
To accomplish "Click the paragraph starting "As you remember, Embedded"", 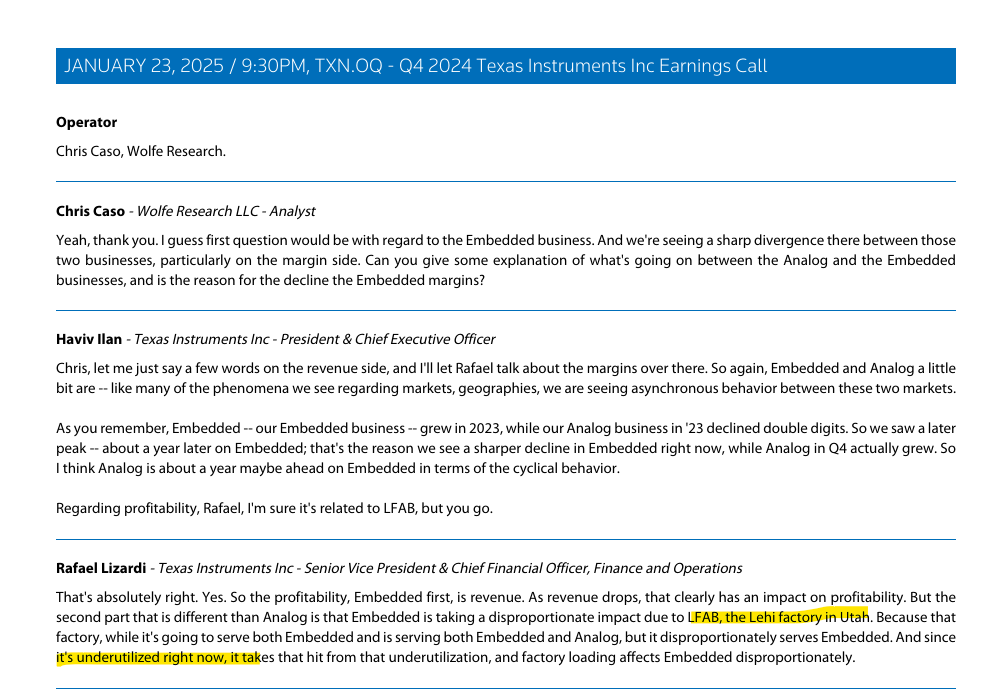I will (x=506, y=448).
